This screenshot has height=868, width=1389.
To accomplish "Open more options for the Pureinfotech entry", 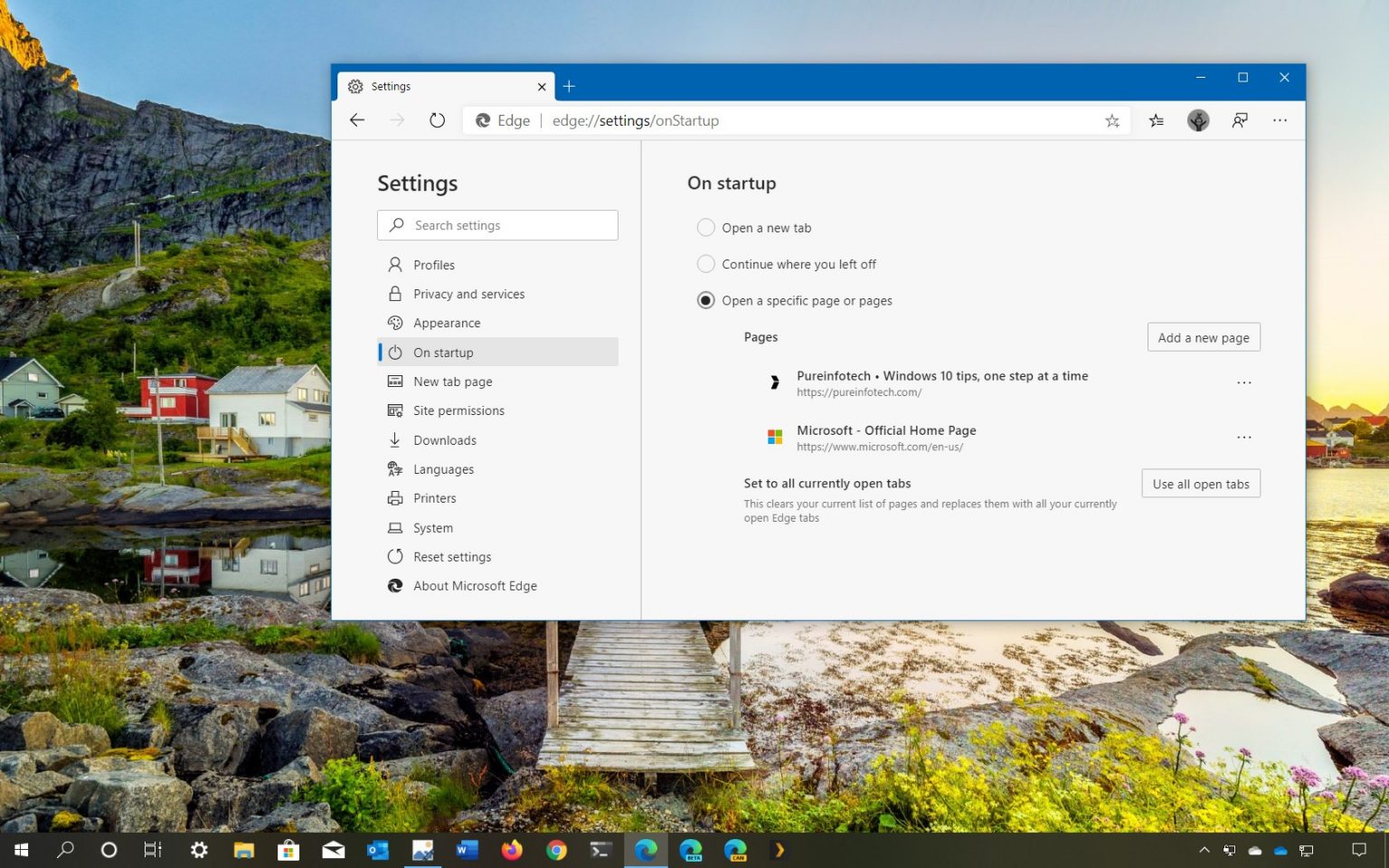I will (x=1244, y=382).
